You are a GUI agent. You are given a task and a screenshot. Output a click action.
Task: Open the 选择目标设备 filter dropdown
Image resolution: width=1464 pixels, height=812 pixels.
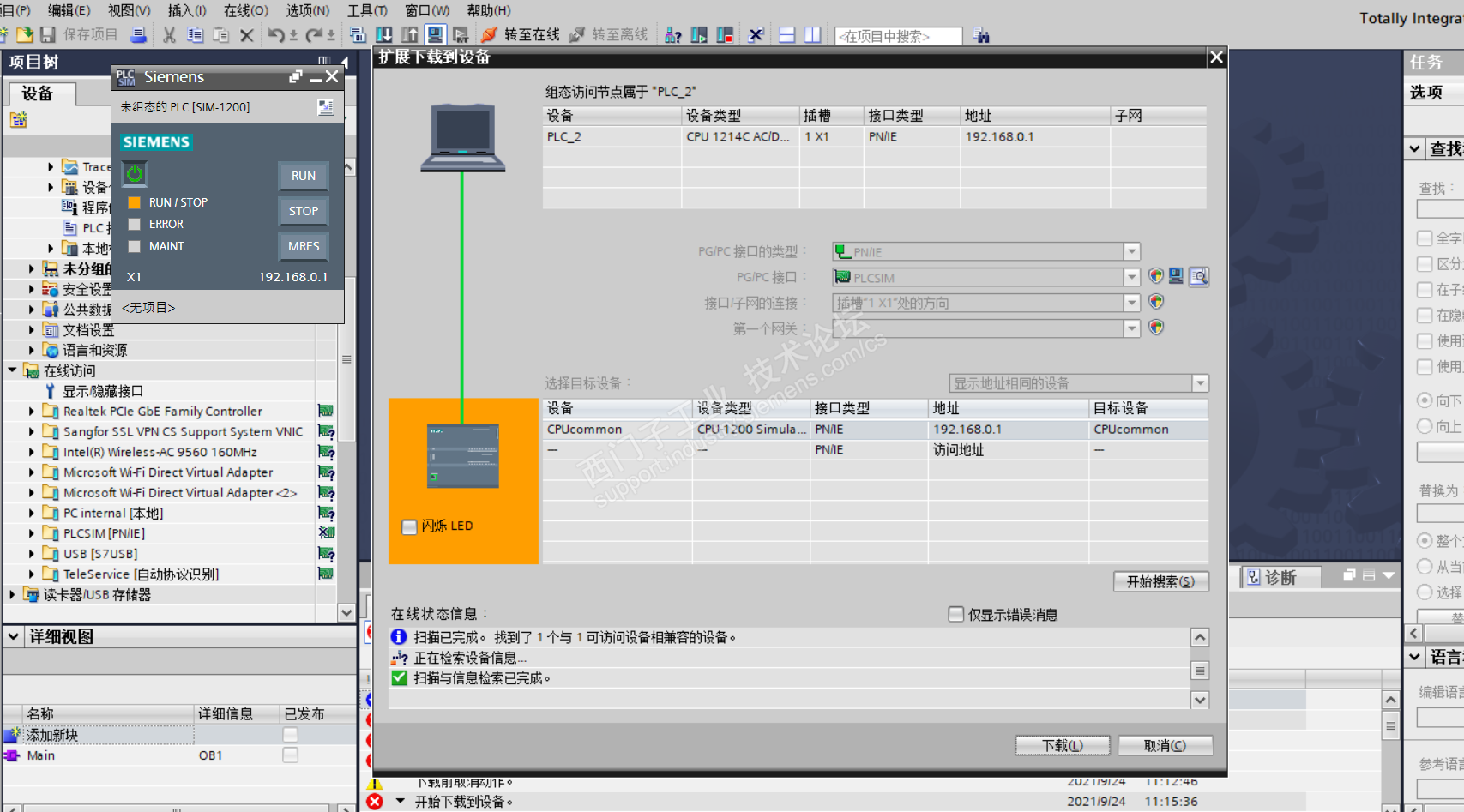click(1201, 383)
